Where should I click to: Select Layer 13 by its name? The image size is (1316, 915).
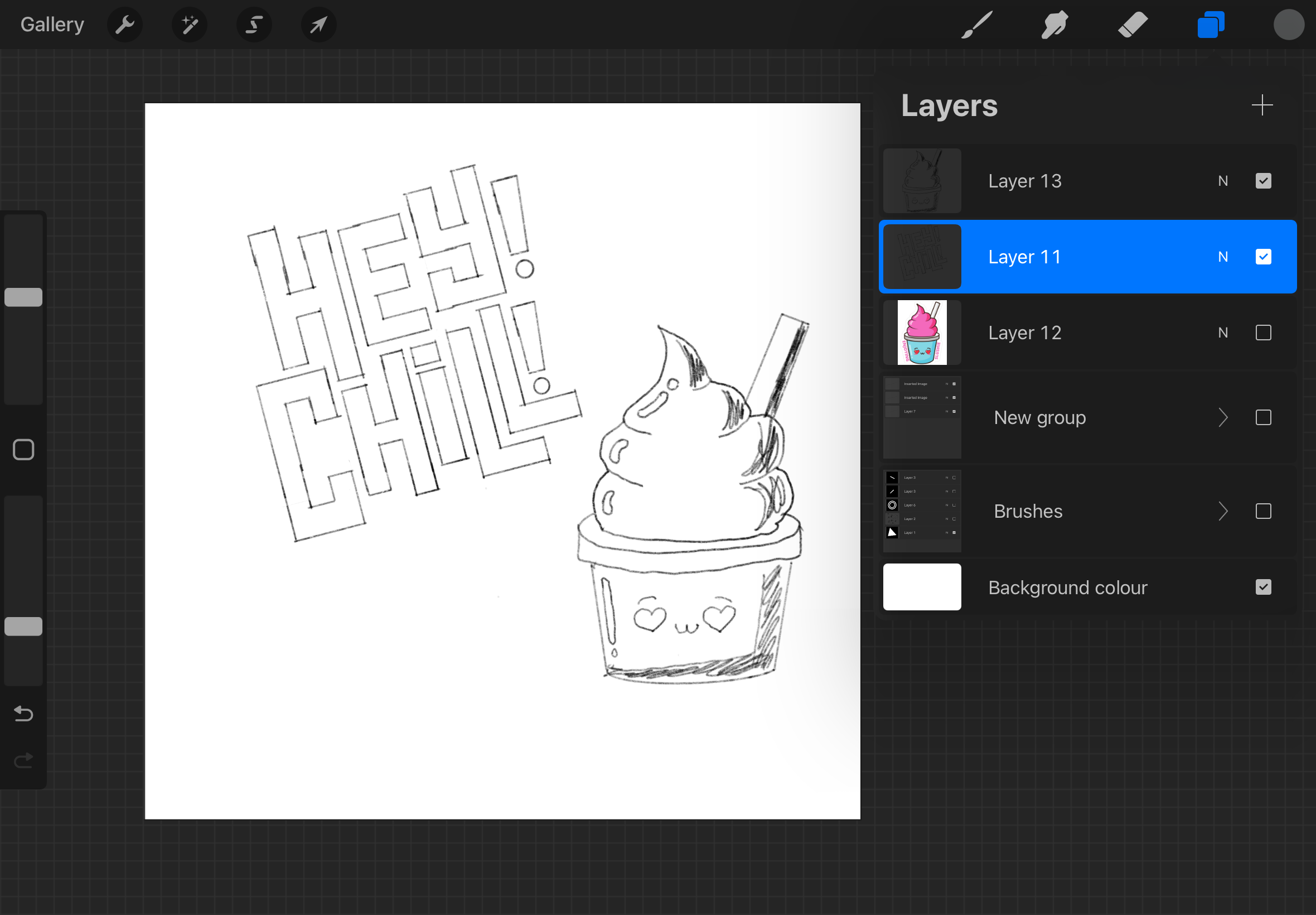point(1024,181)
